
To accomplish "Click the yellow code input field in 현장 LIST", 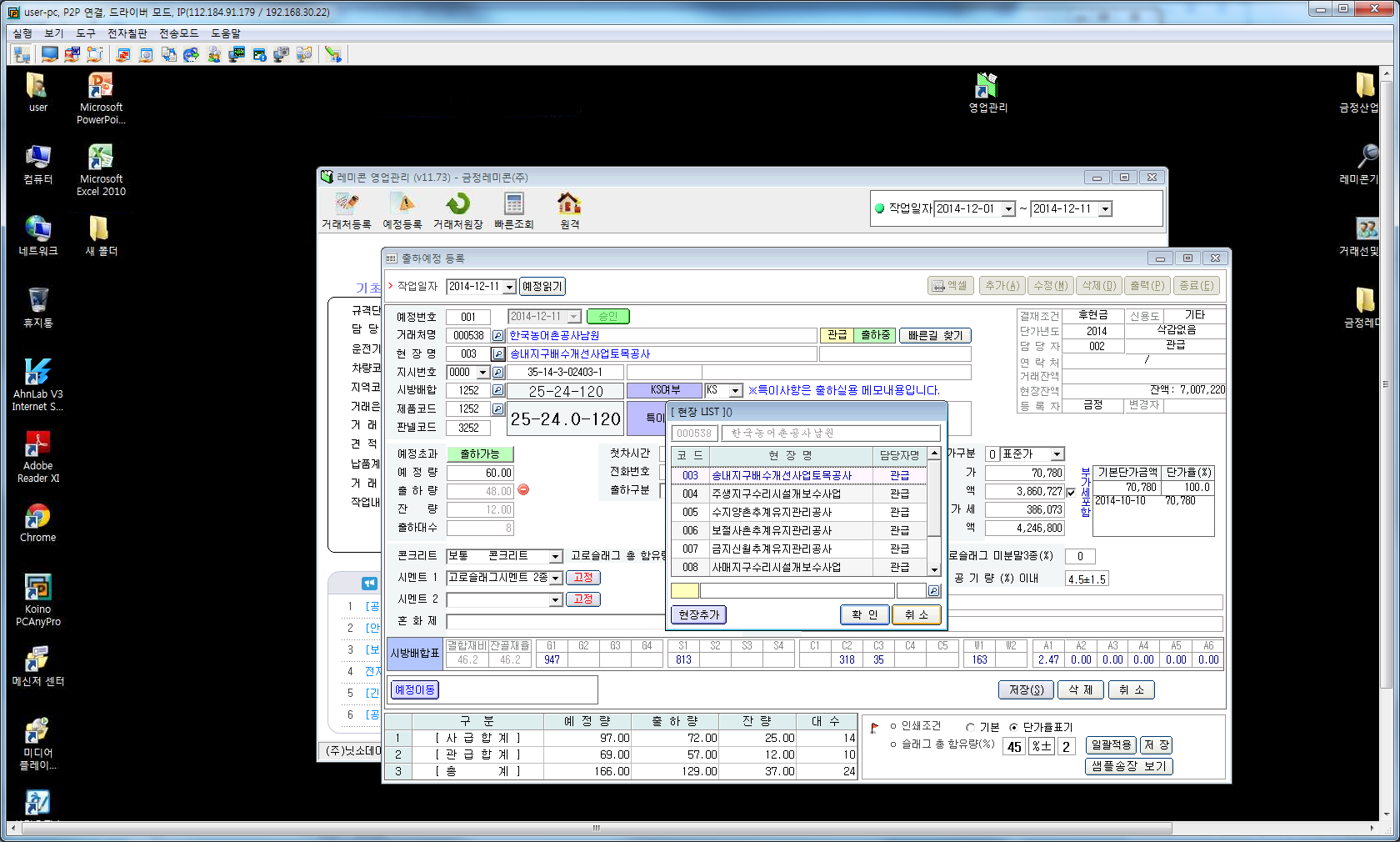I will click(x=685, y=591).
